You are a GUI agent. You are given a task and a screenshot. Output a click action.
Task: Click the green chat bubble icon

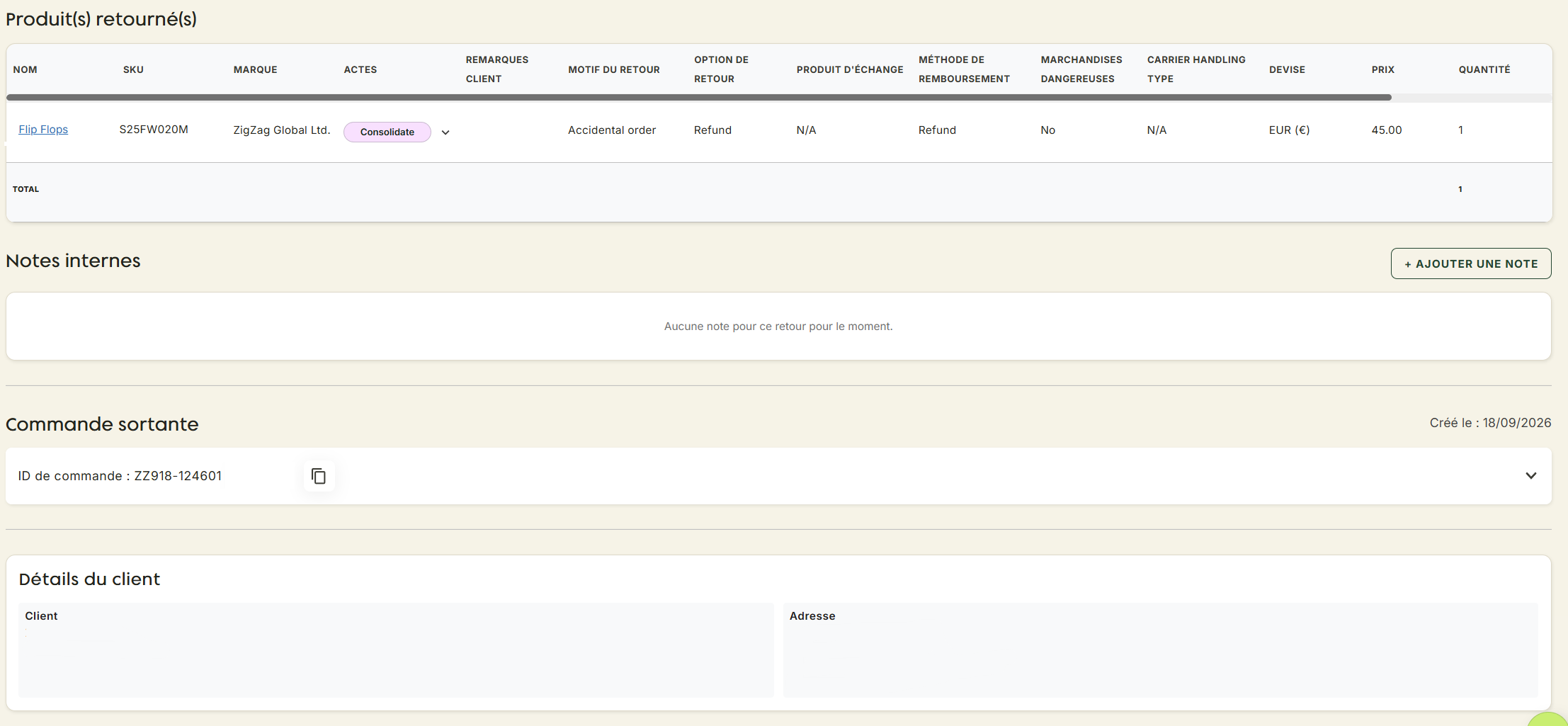tap(1550, 719)
